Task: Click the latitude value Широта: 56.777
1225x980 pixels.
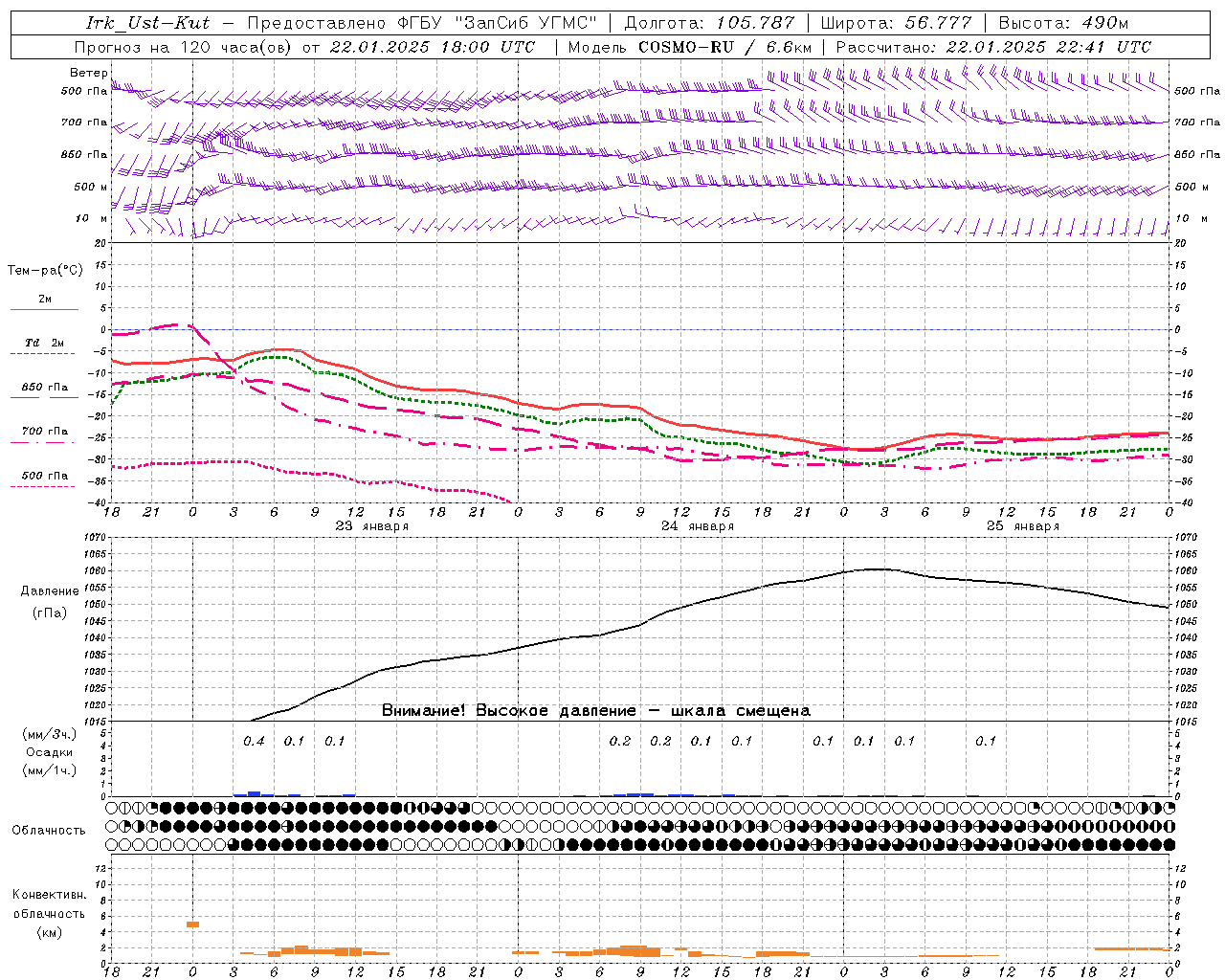Action: coord(897,23)
